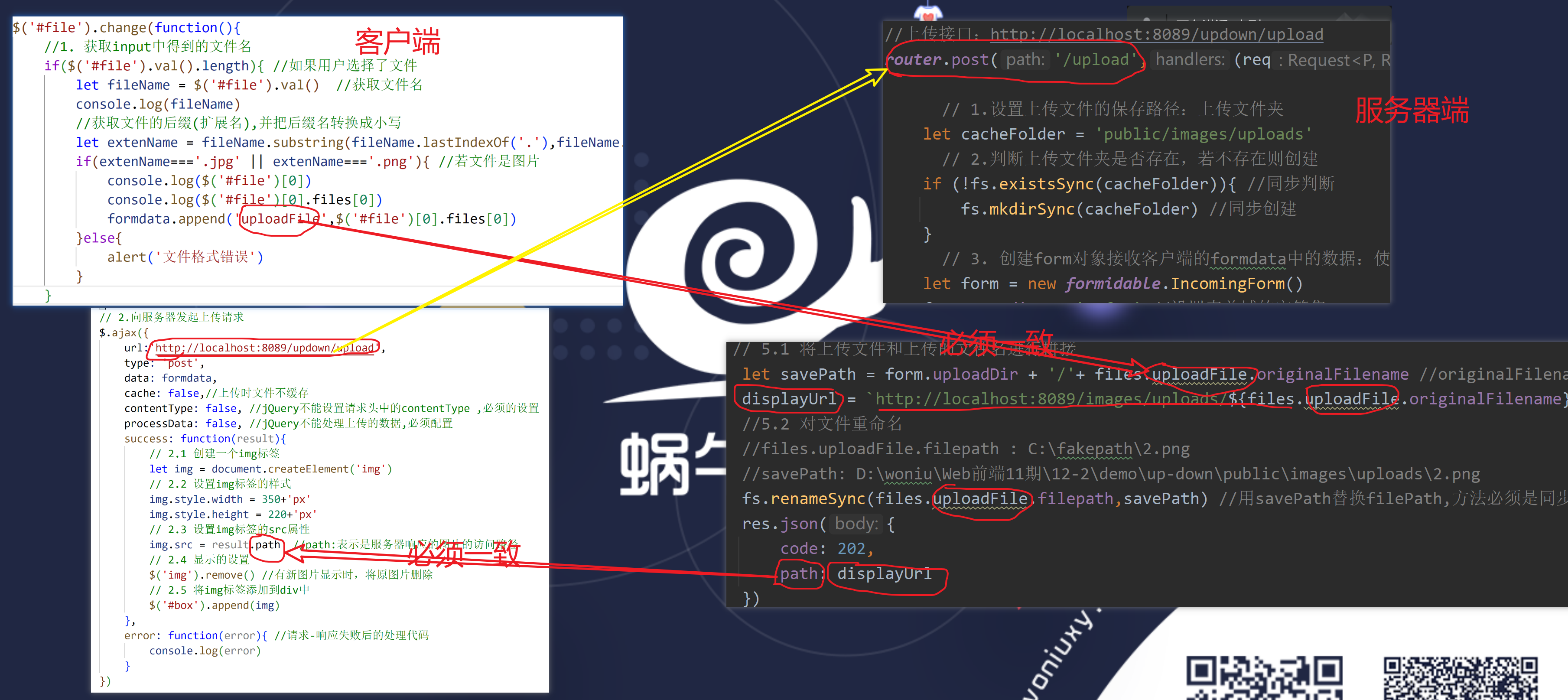Click the "path: displayUrl" property in res.json
This screenshot has width=1568, height=700.
tap(856, 574)
